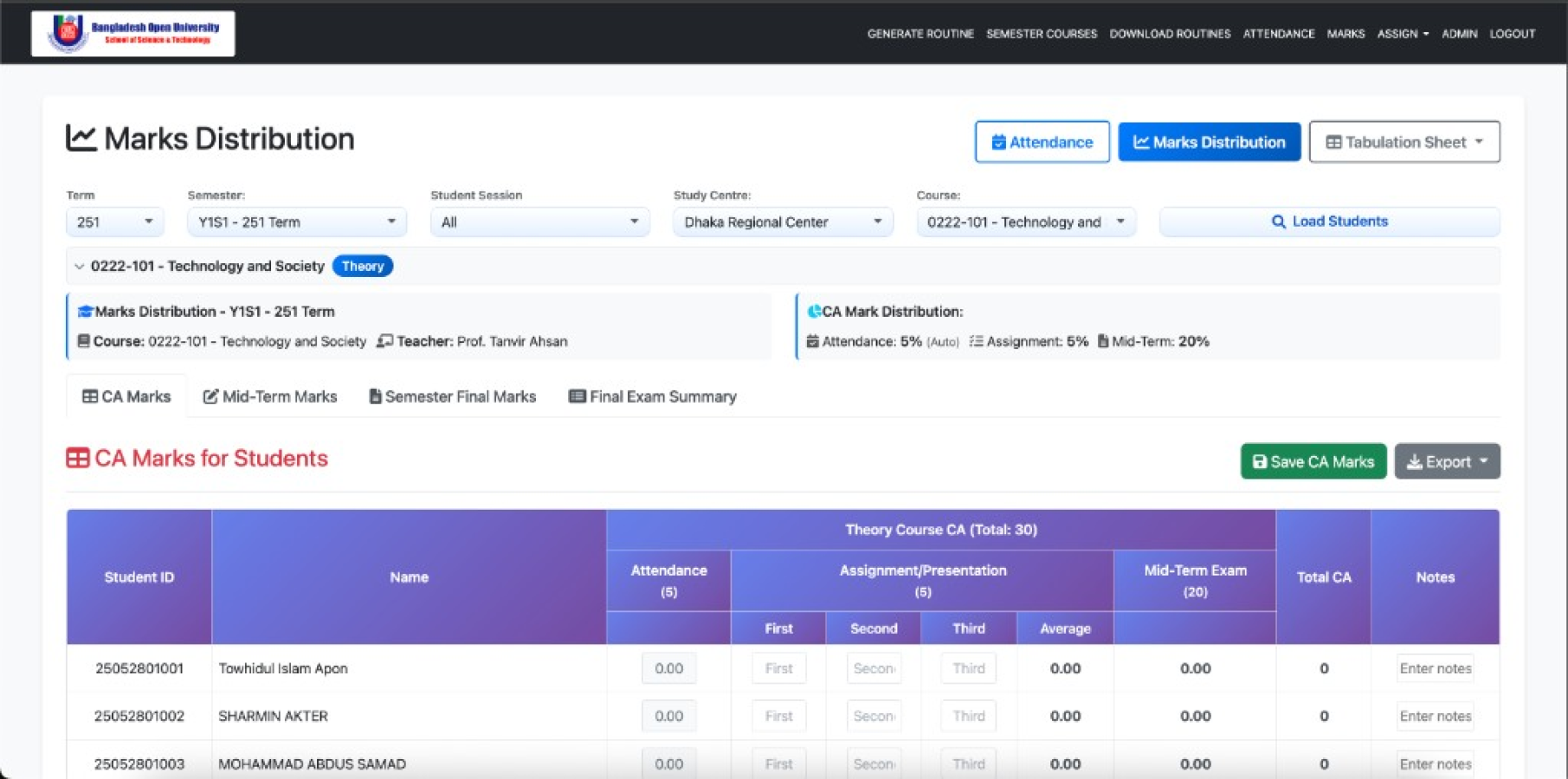Open ATTENDANCE in the top navbar

(x=1279, y=34)
